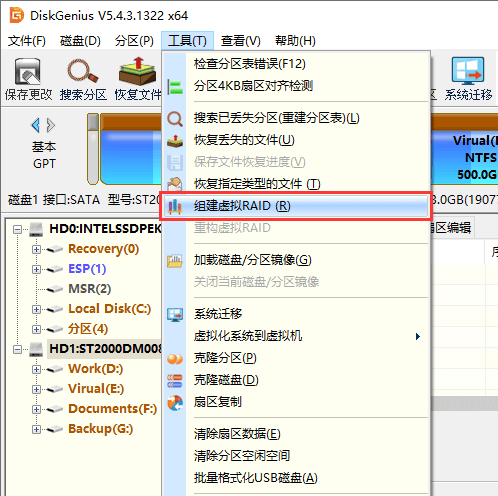The image size is (498, 496).
Task: Choose 克隆分区(P) menu entry
Action: click(x=295, y=358)
